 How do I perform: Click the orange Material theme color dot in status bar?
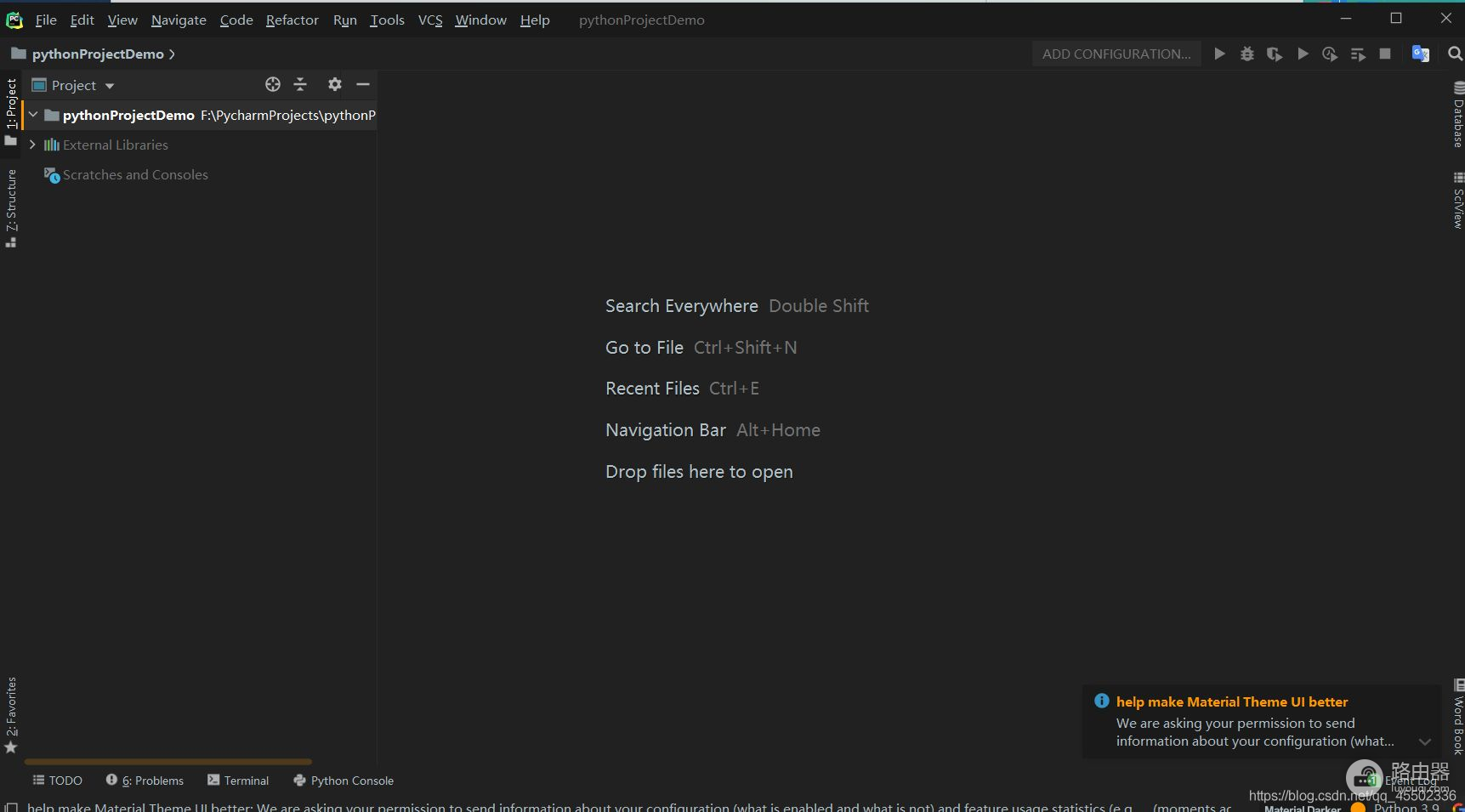click(x=1357, y=808)
